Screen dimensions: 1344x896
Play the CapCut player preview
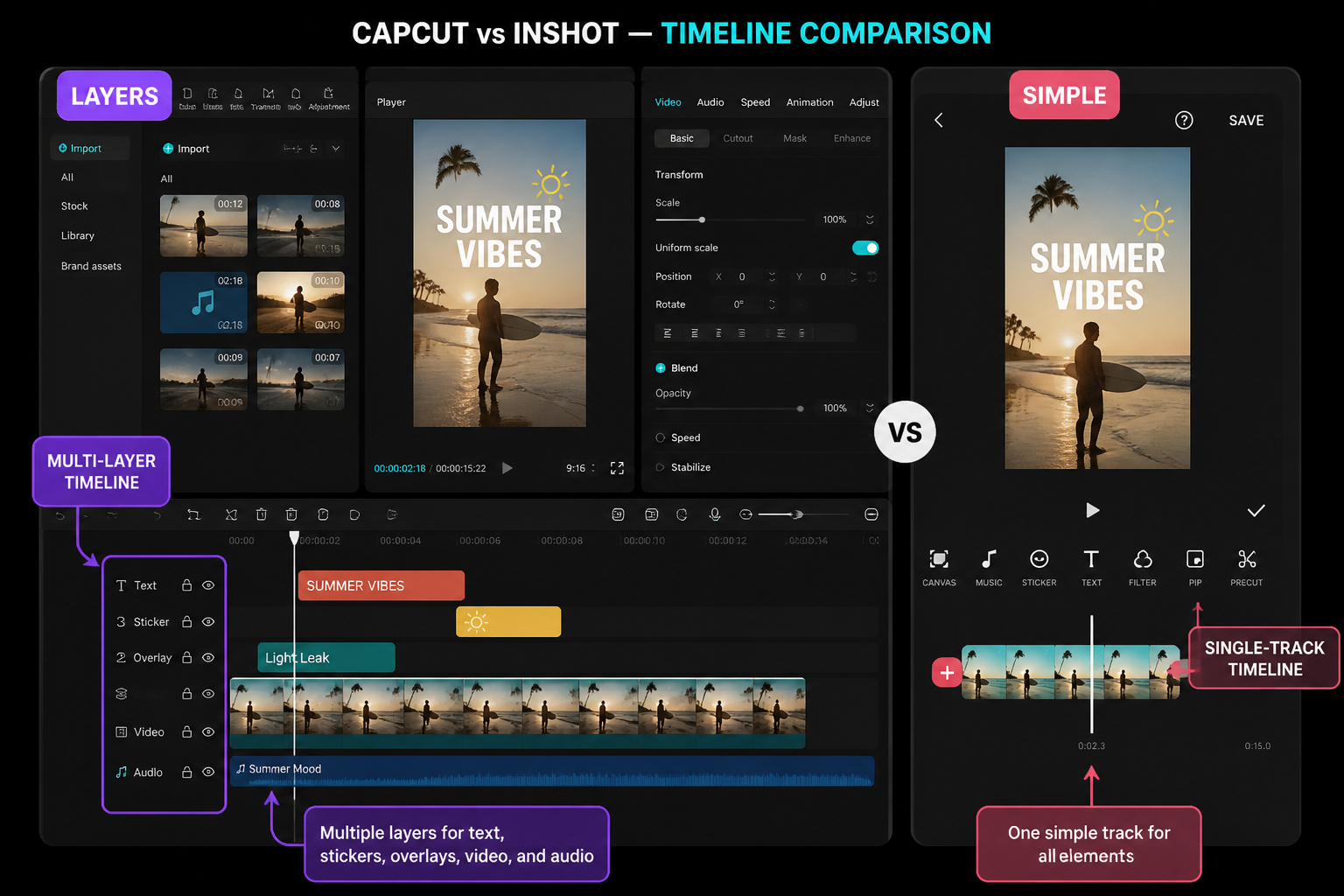coord(507,468)
